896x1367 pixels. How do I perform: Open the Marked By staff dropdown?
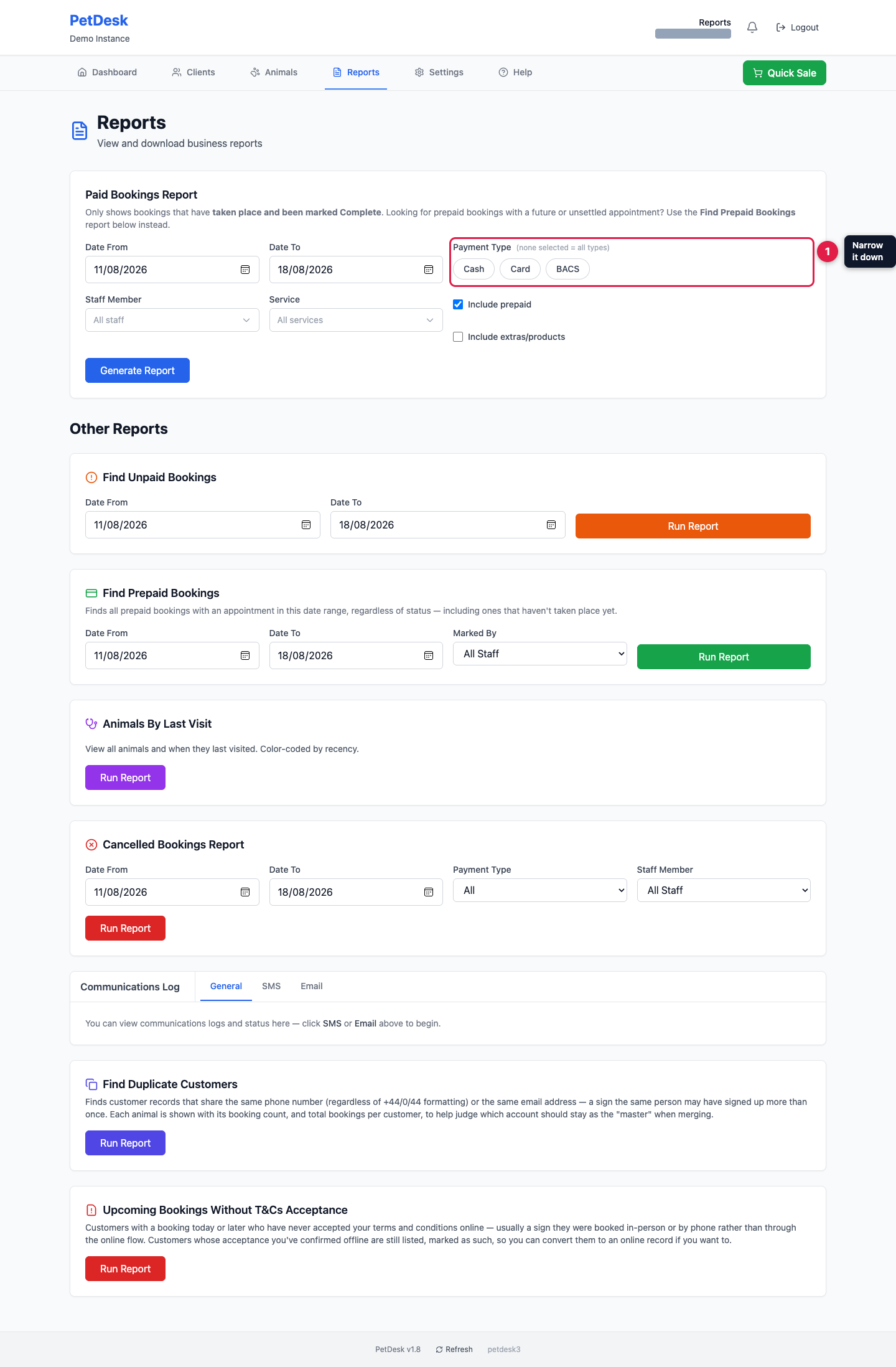coord(540,654)
